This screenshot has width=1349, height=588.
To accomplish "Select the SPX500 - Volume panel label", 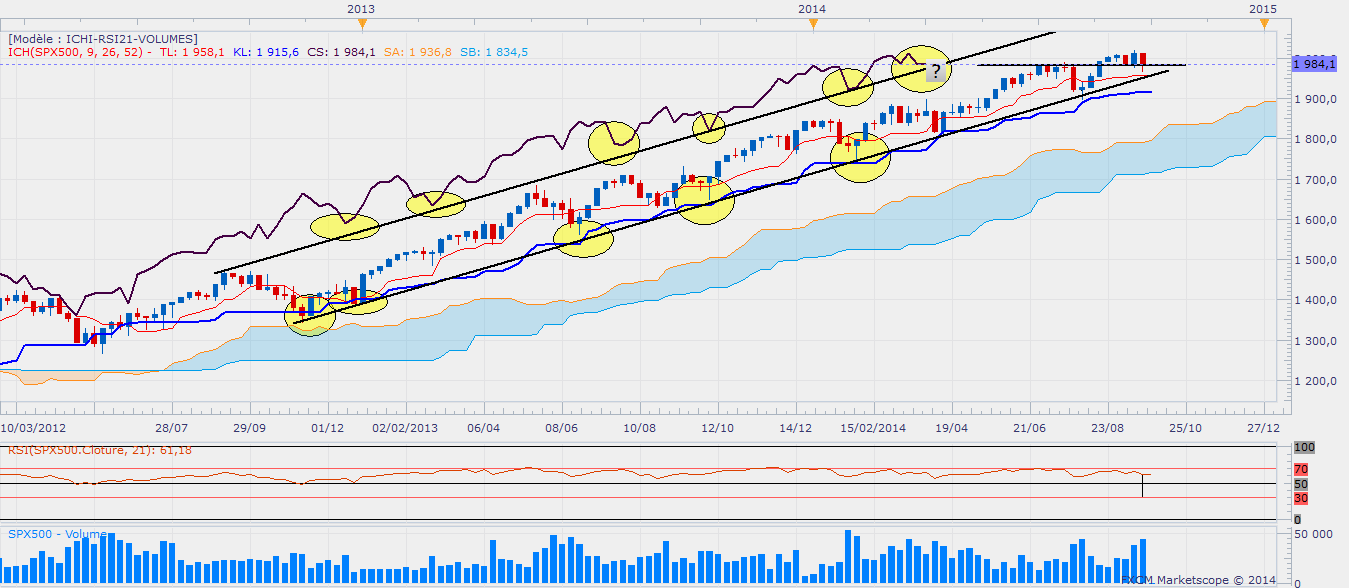I will click(57, 535).
